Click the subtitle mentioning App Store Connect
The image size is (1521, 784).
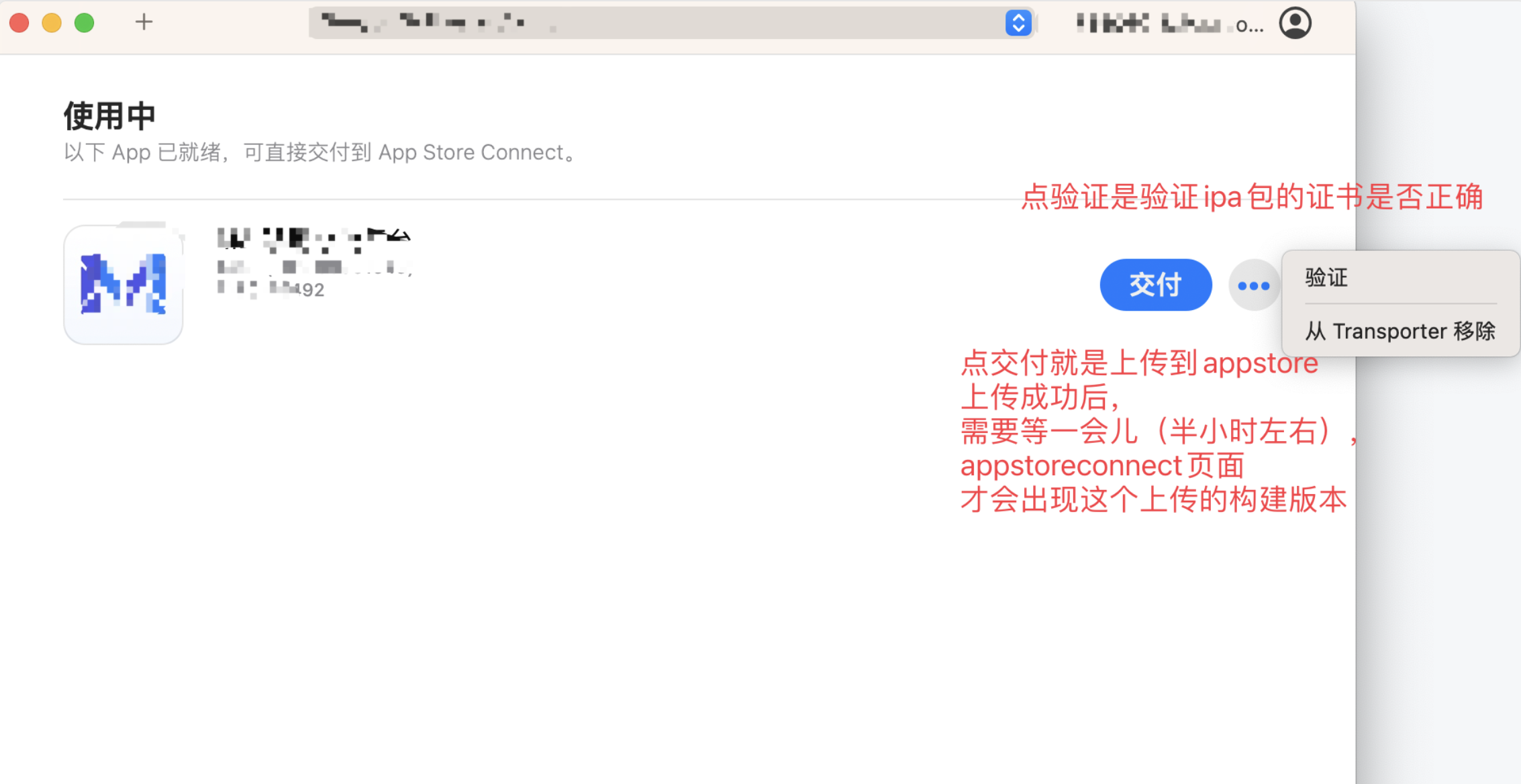point(321,152)
